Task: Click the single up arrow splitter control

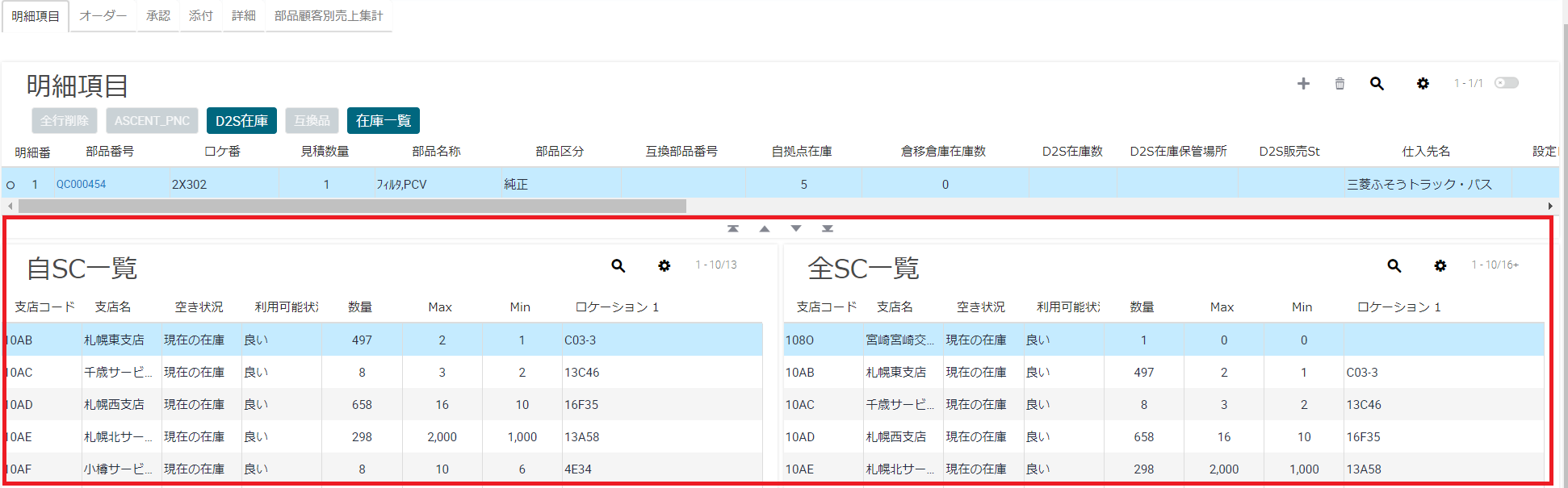Action: pyautogui.click(x=765, y=229)
